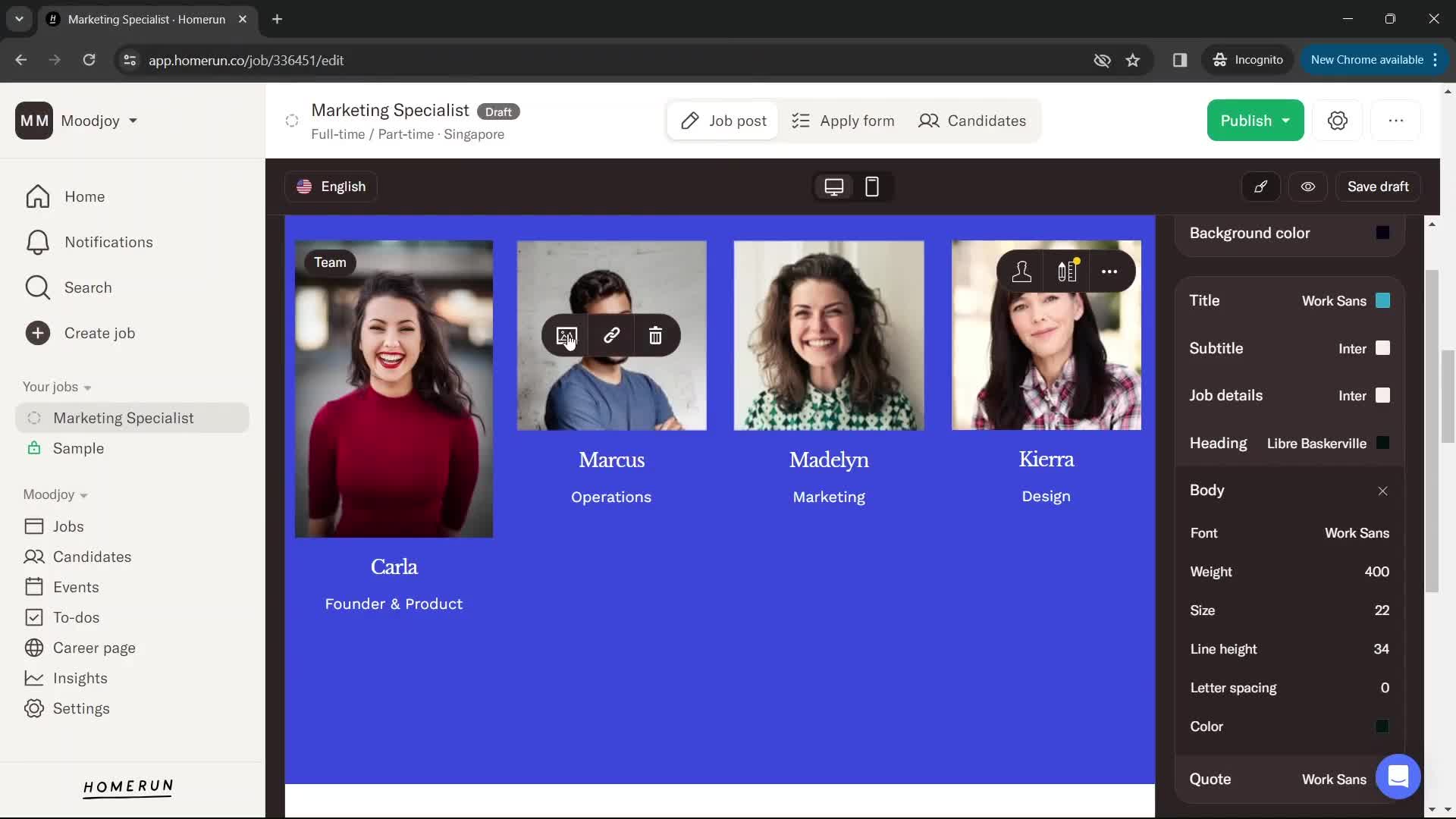Switch to Apply form tab

[843, 121]
